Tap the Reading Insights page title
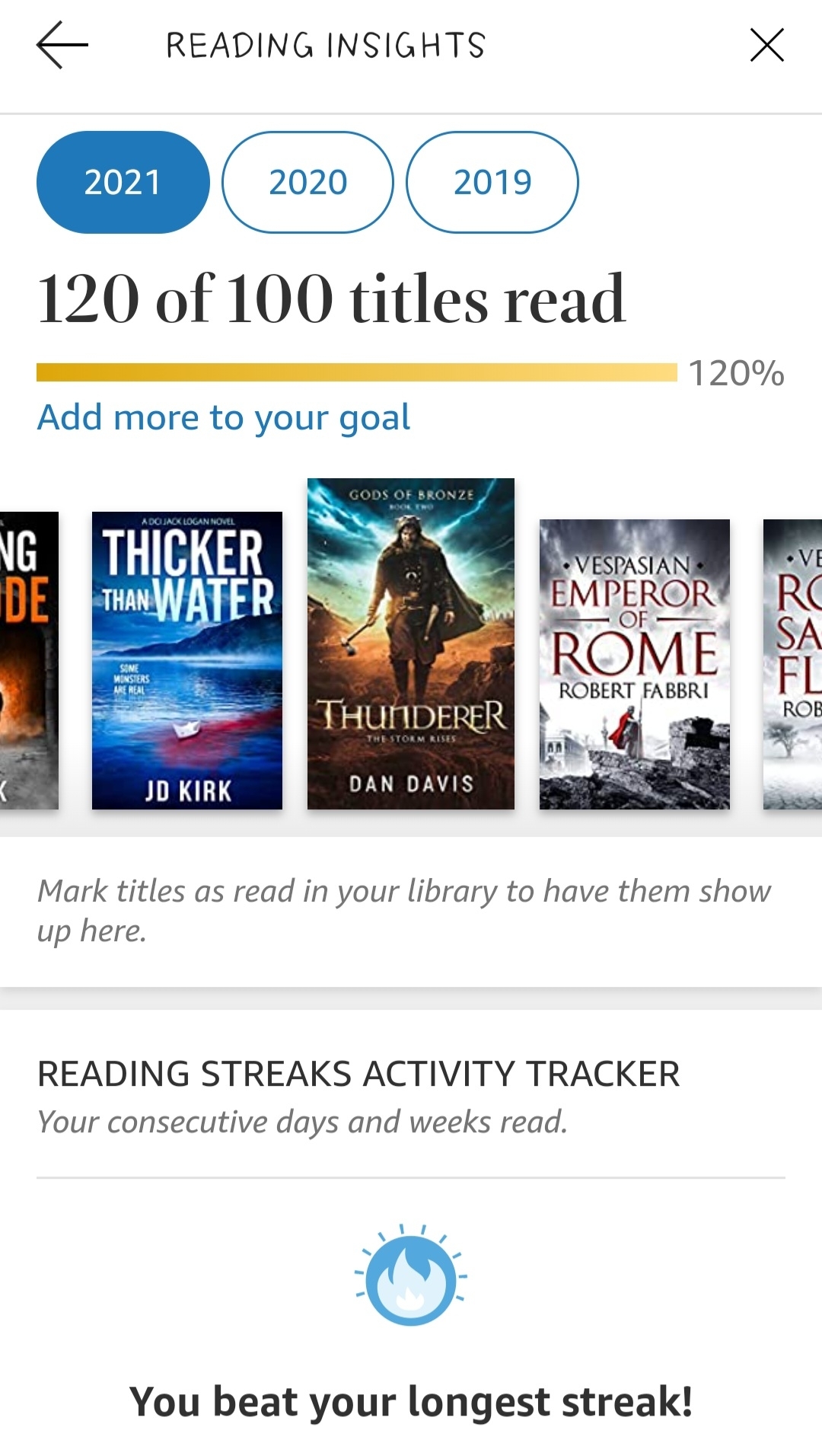This screenshot has height=1456, width=822. [x=326, y=46]
